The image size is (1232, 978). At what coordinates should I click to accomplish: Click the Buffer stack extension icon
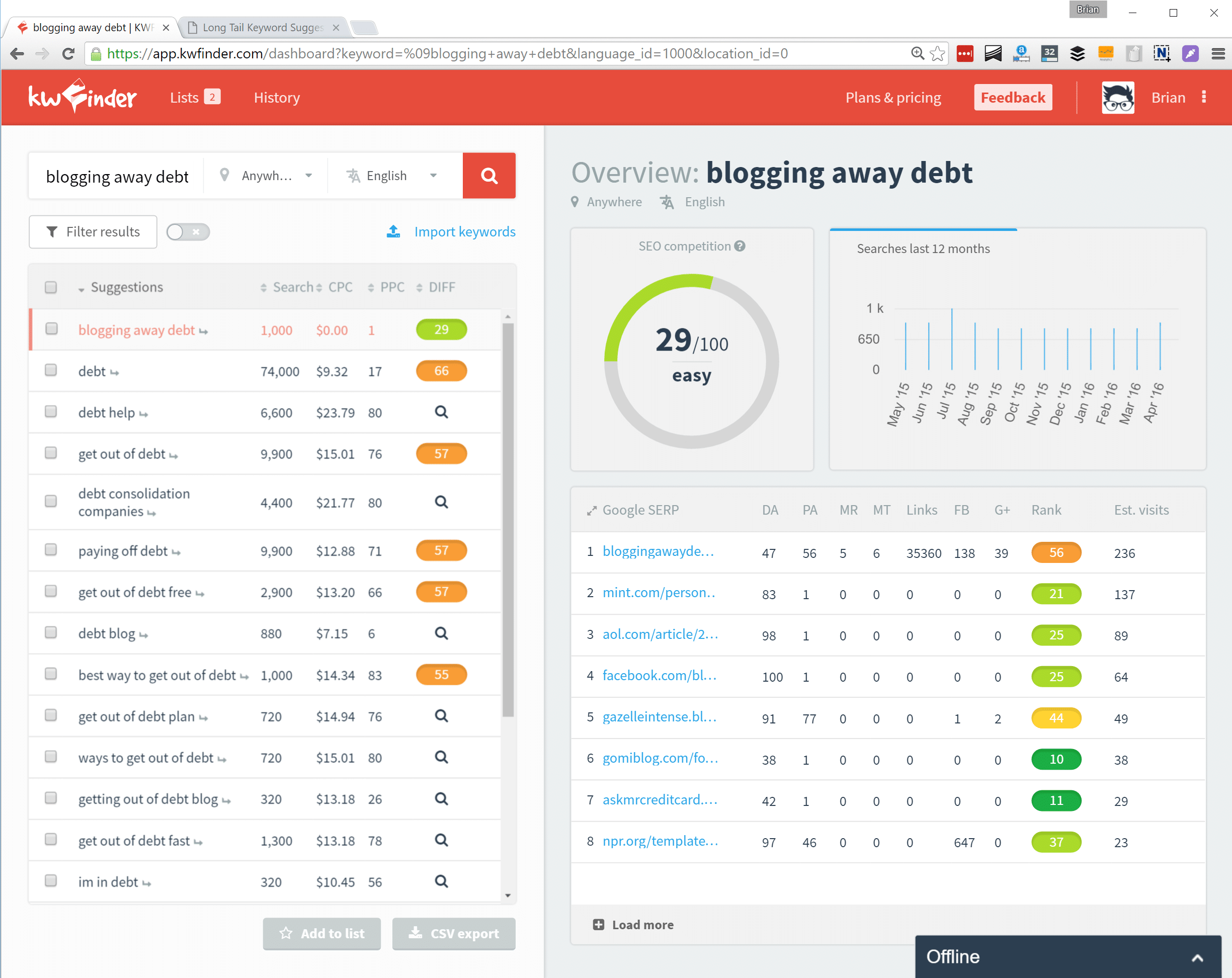[x=1077, y=54]
